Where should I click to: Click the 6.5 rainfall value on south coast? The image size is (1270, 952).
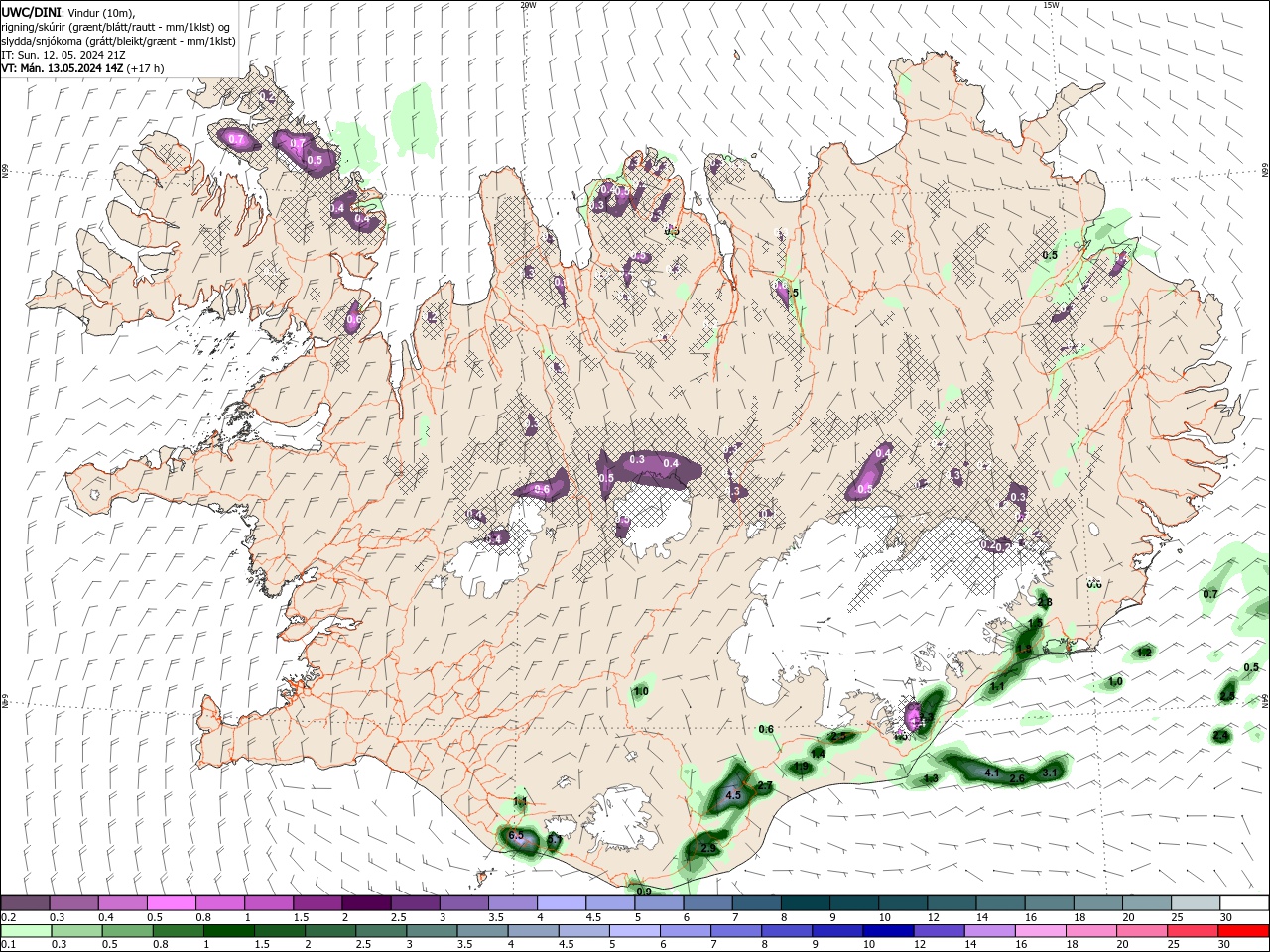pos(516,836)
